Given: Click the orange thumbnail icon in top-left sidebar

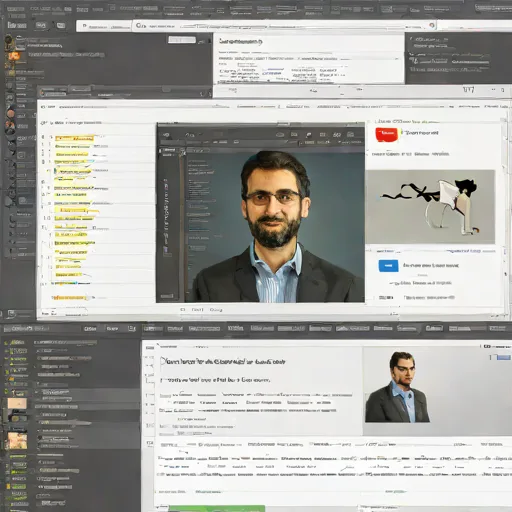Looking at the screenshot, I should [14, 56].
